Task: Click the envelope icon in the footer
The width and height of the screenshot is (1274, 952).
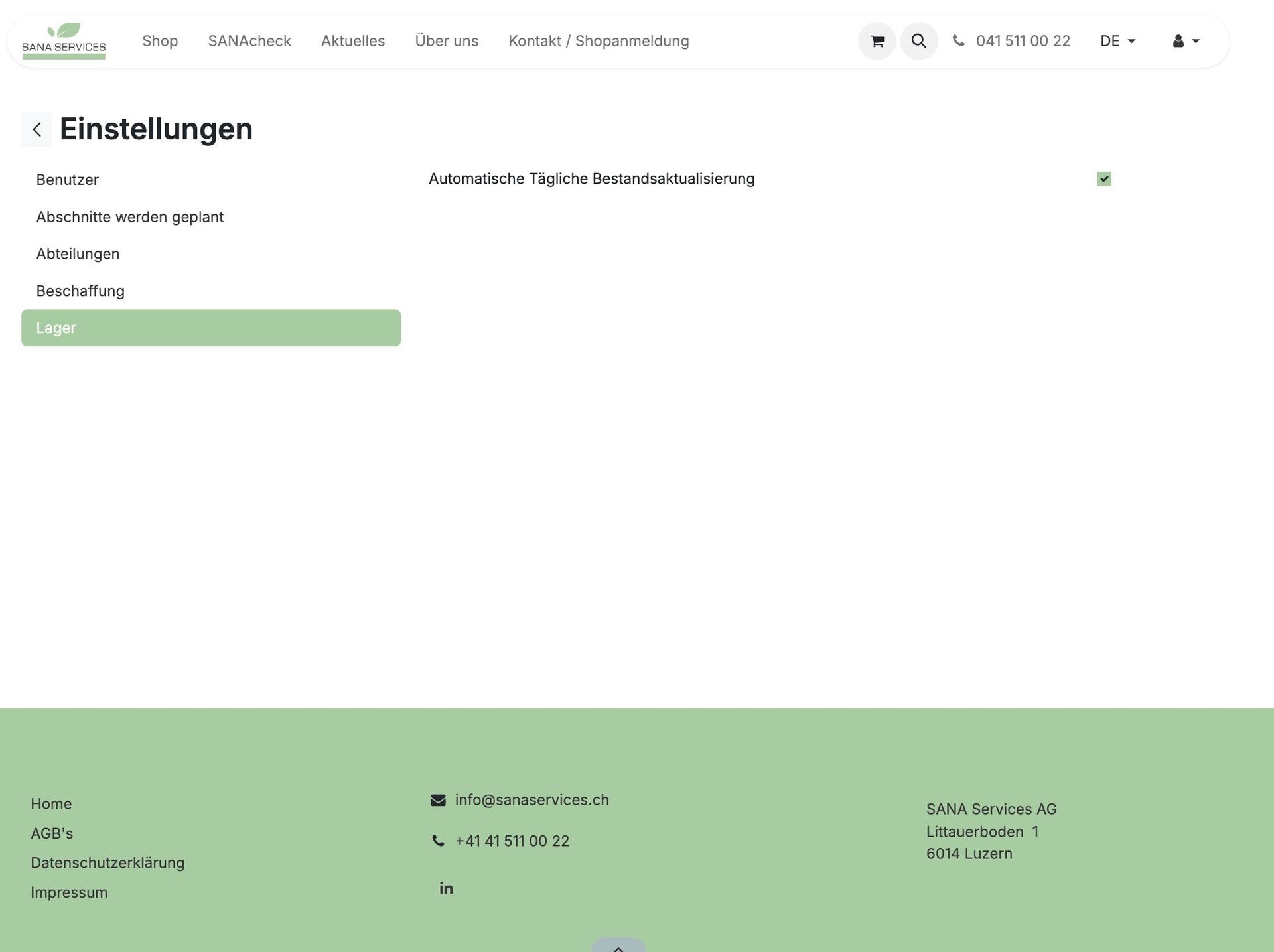Action: coord(438,800)
